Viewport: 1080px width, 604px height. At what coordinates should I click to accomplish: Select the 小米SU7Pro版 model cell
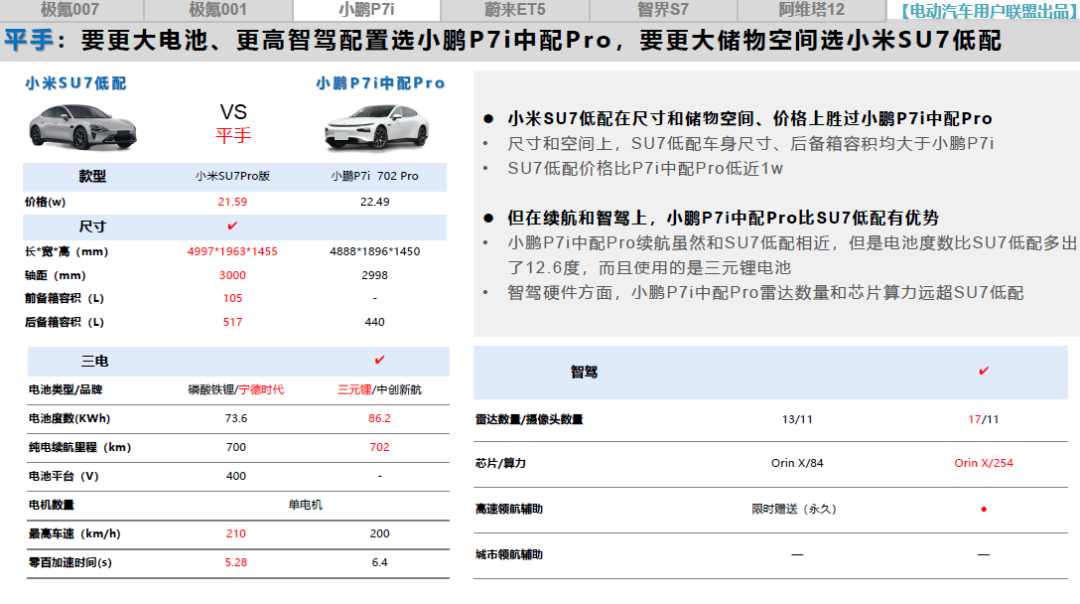pyautogui.click(x=233, y=176)
